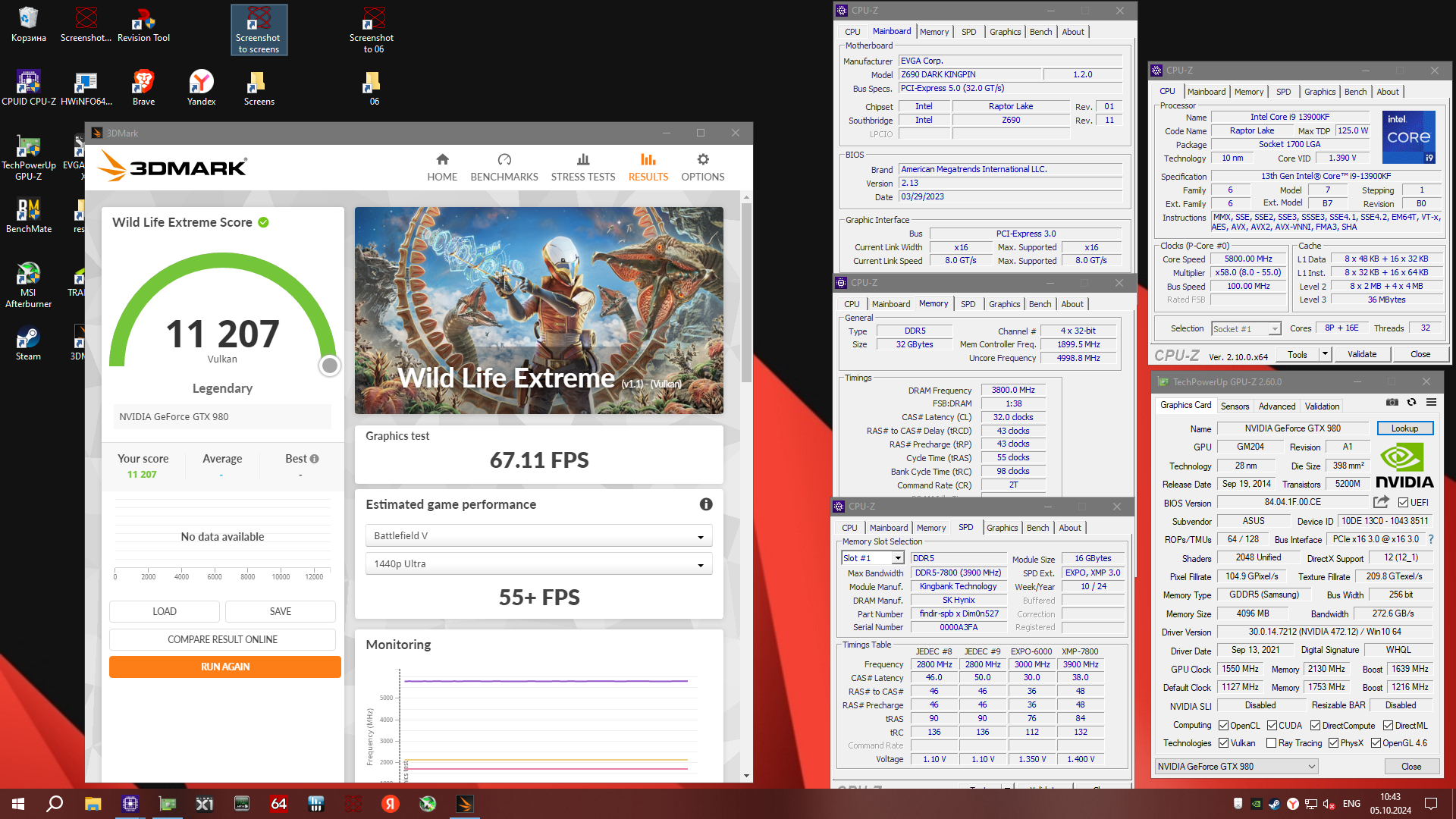The image size is (1456, 819).
Task: Click the score gauge end-point knob
Action: (329, 366)
